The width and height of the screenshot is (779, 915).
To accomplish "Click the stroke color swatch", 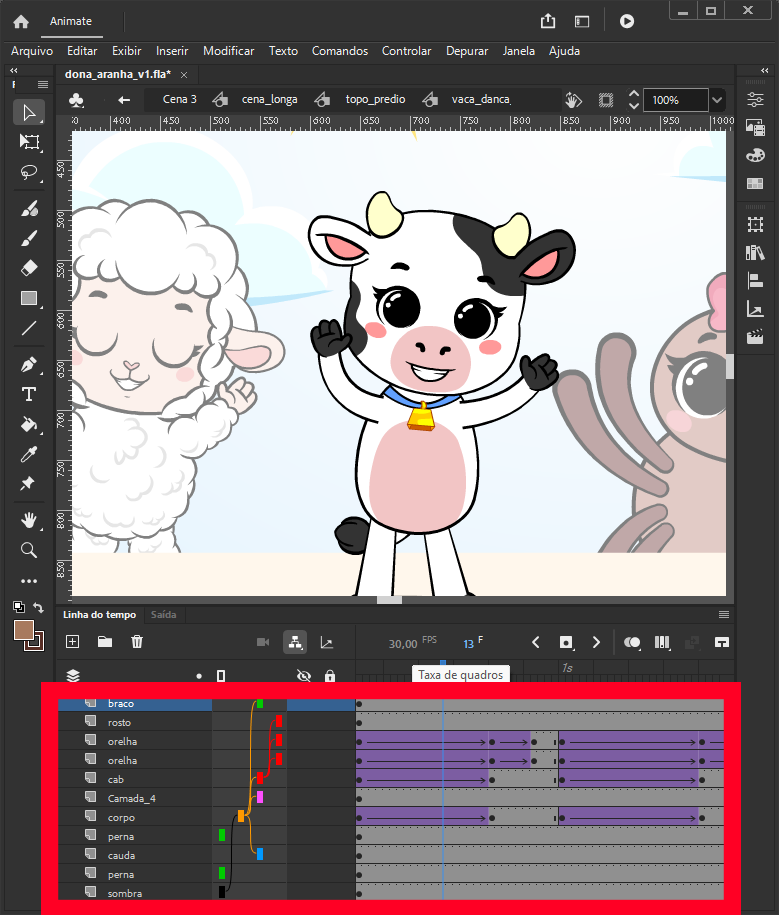I will pos(33,640).
